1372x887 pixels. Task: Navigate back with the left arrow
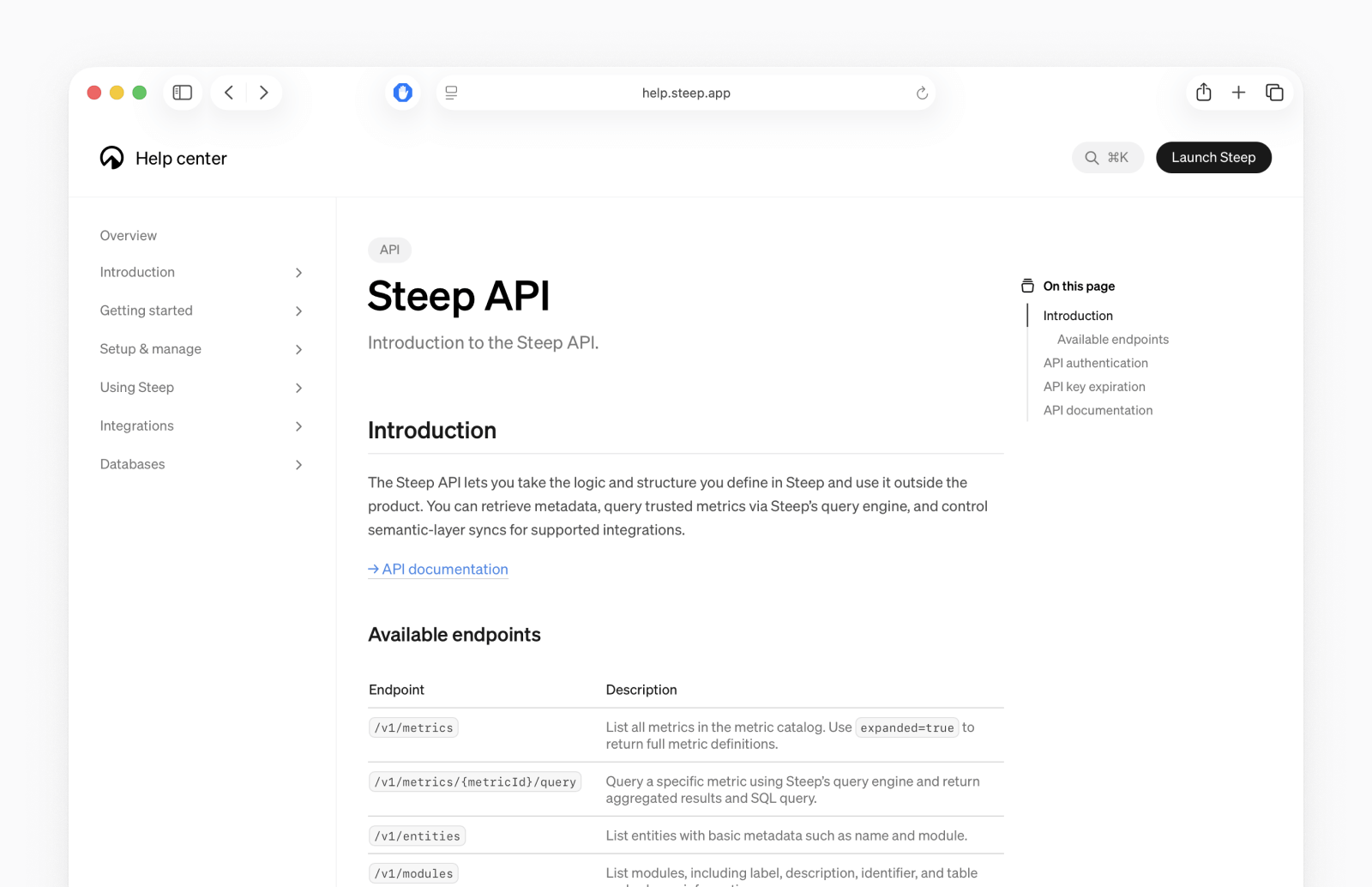[x=228, y=92]
